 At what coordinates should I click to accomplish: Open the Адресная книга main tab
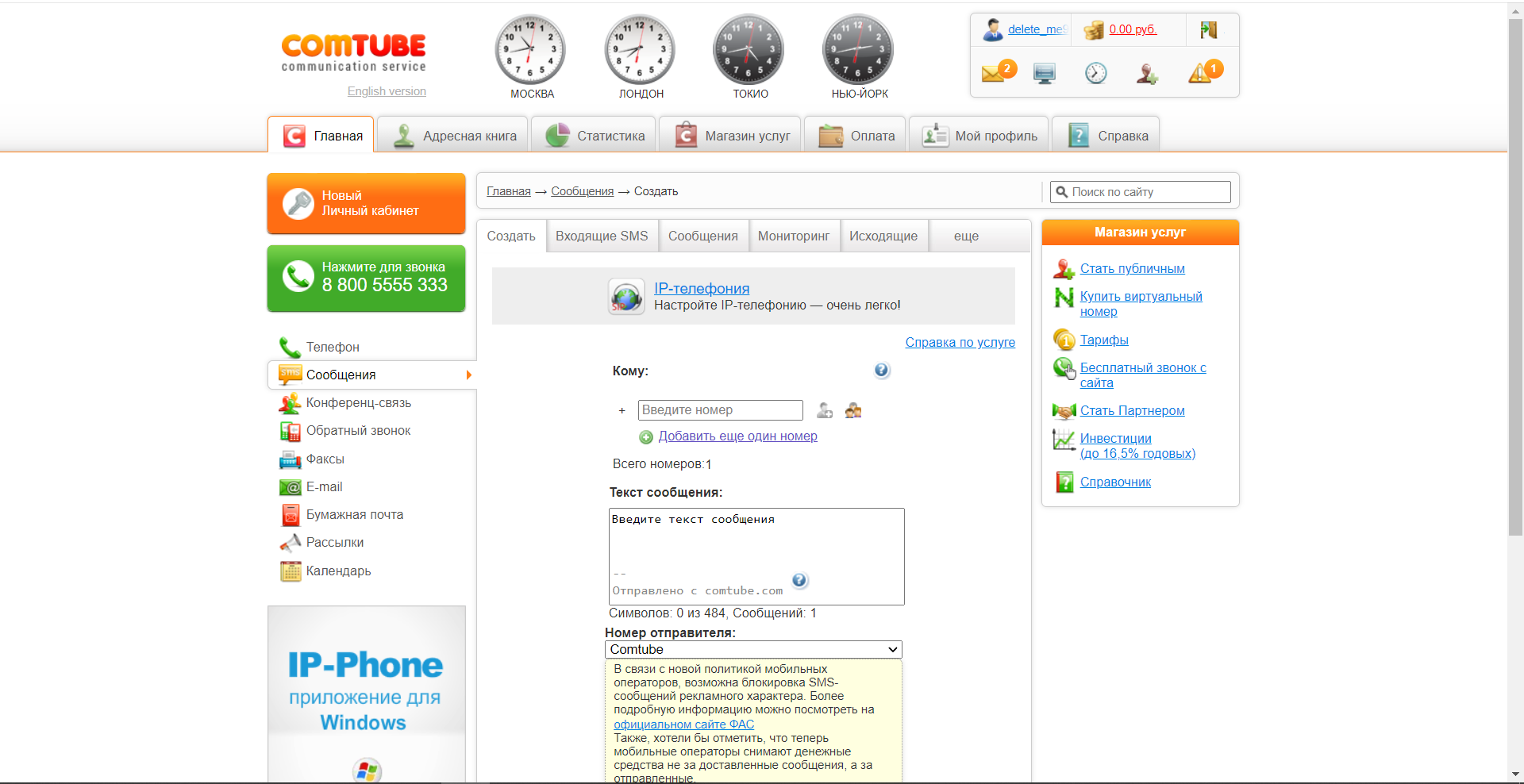[x=454, y=135]
